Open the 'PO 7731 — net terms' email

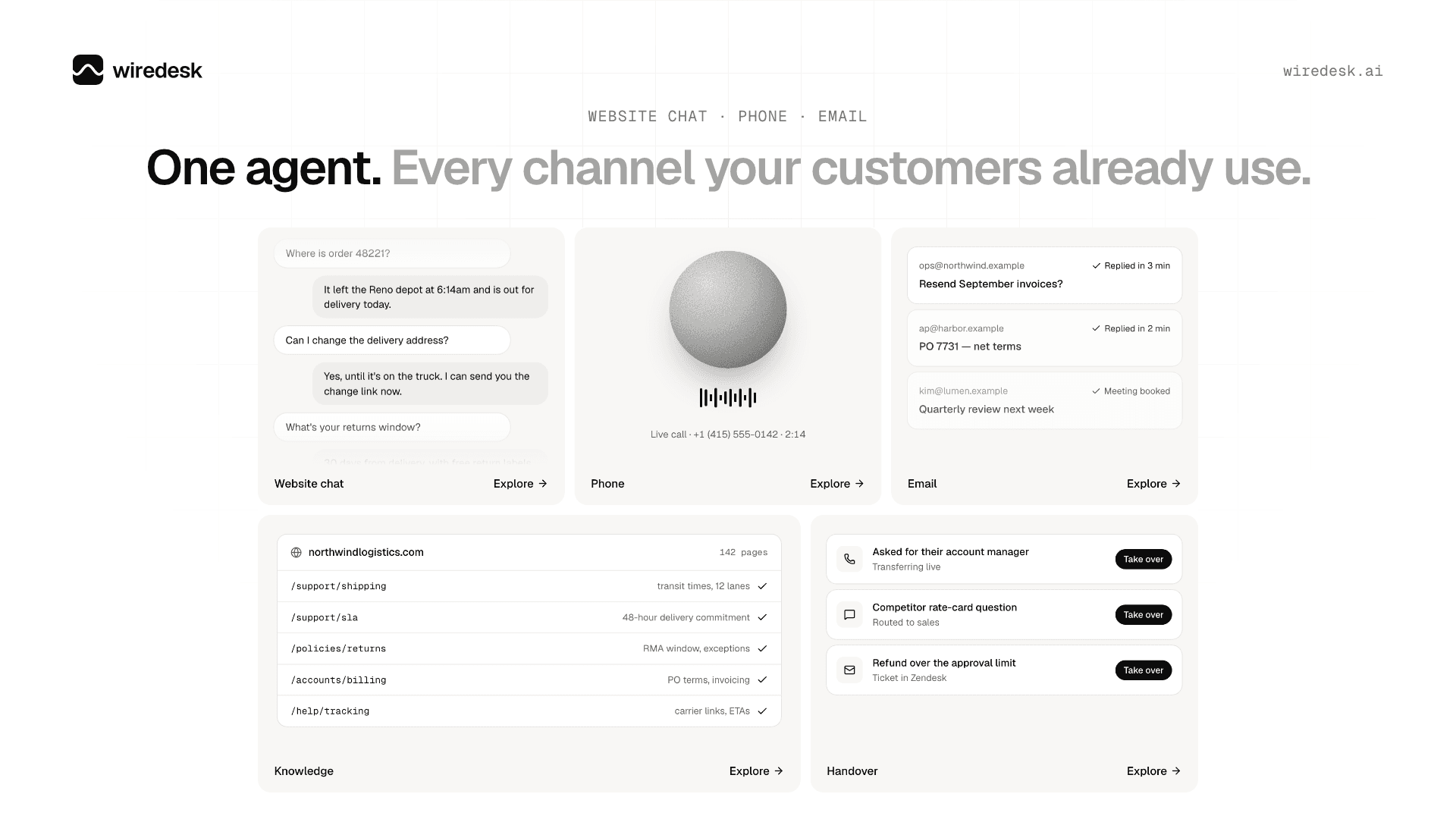pos(1044,337)
